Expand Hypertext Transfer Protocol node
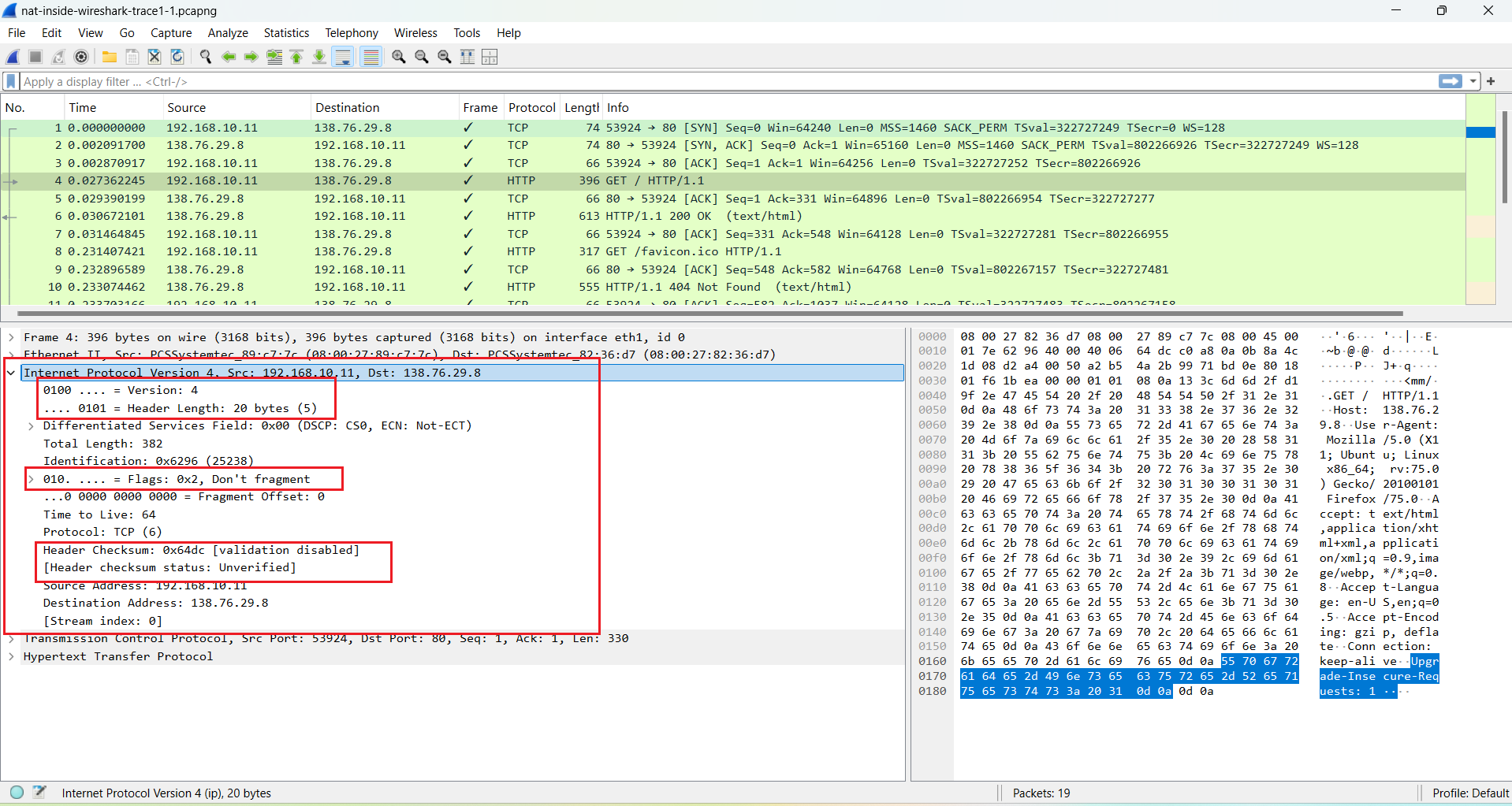The width and height of the screenshot is (1512, 806). point(11,656)
